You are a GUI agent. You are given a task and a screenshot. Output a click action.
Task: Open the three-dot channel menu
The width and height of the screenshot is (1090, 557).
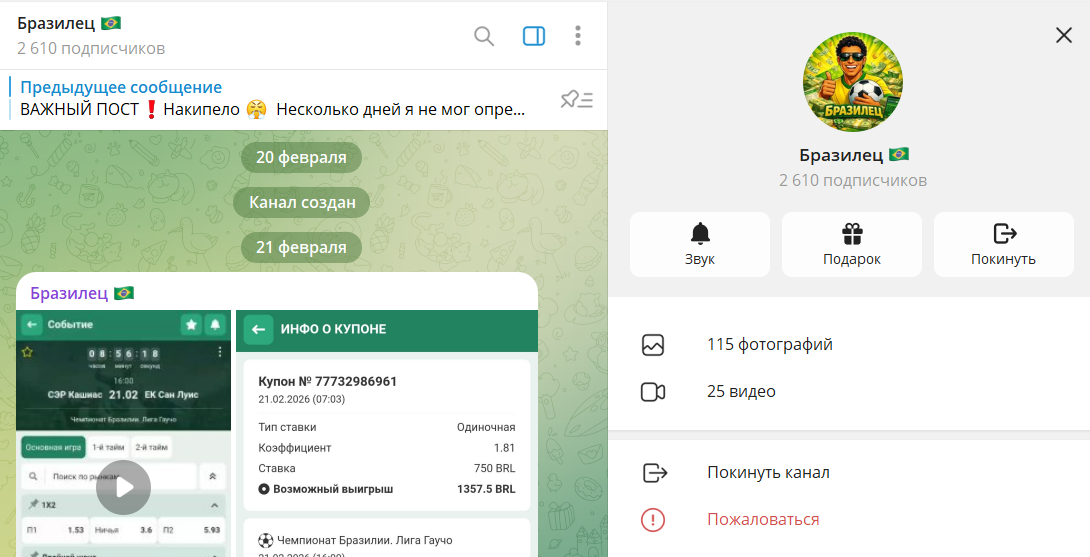pyautogui.click(x=578, y=36)
